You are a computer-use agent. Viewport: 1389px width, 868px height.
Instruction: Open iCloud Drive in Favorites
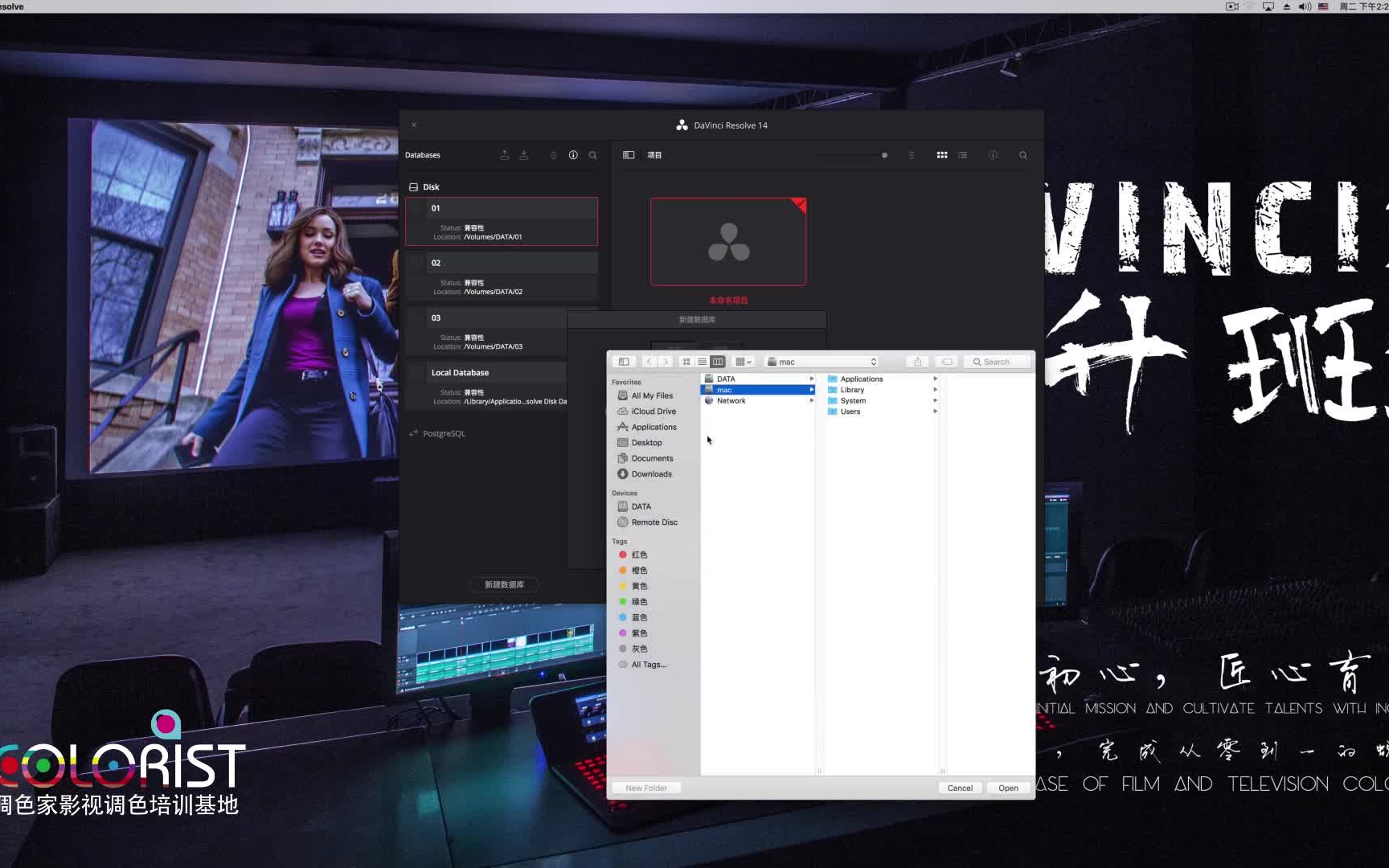tap(647, 411)
